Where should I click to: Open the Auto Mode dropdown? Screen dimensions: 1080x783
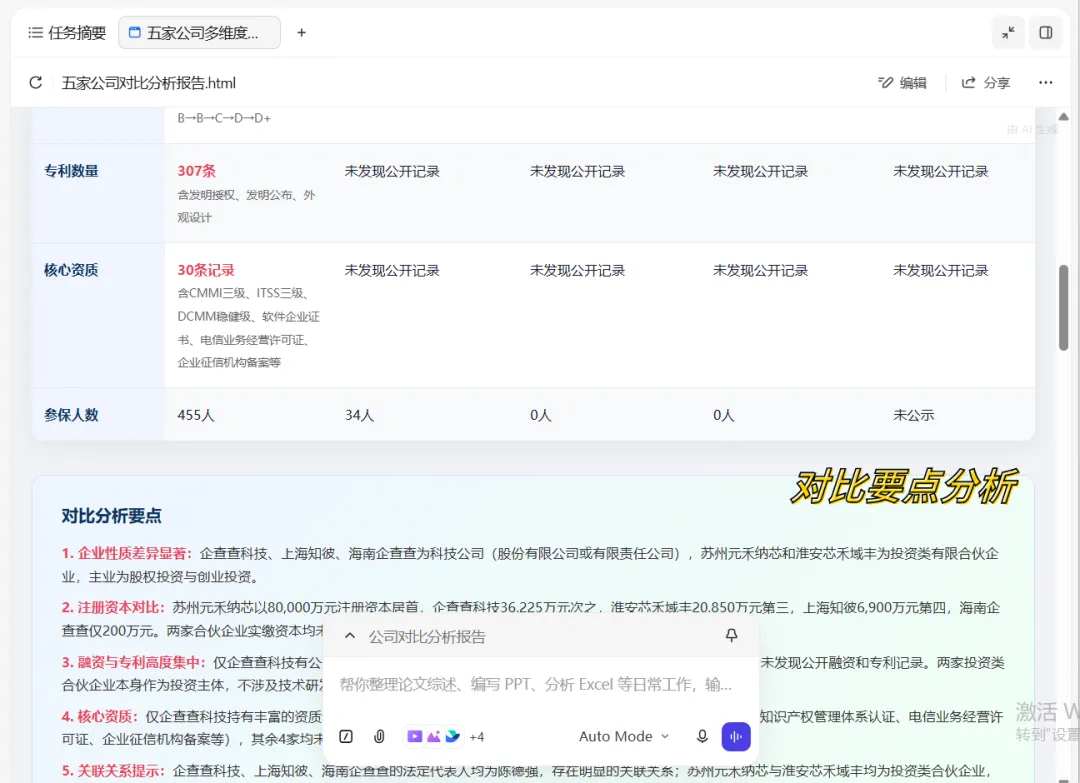624,736
